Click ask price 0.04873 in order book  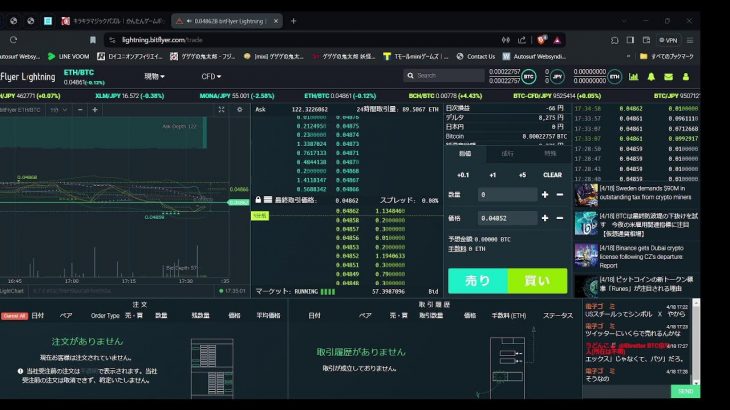point(347,144)
